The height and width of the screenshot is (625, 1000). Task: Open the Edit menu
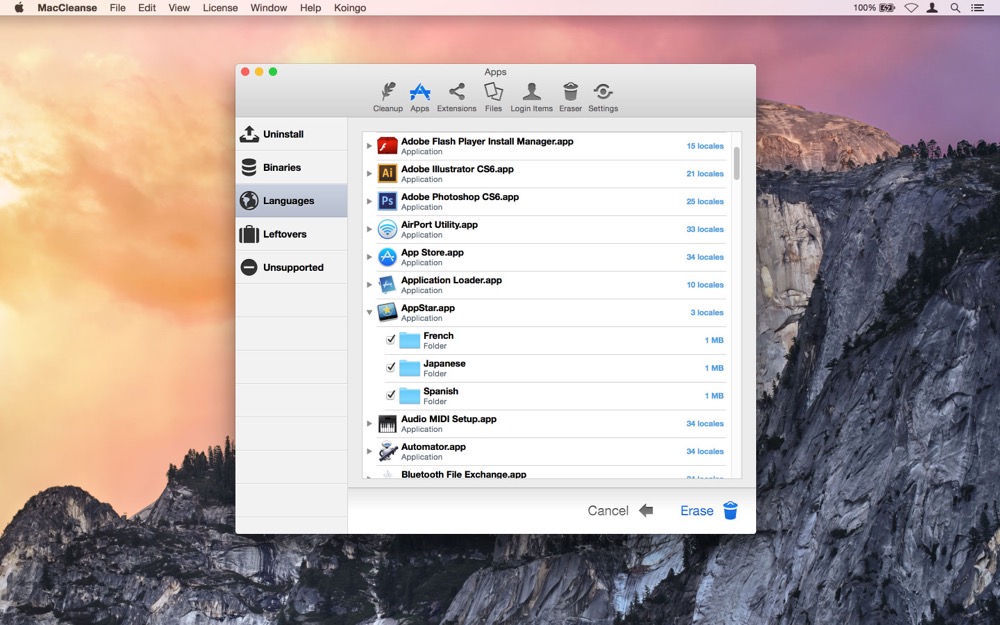tap(147, 8)
